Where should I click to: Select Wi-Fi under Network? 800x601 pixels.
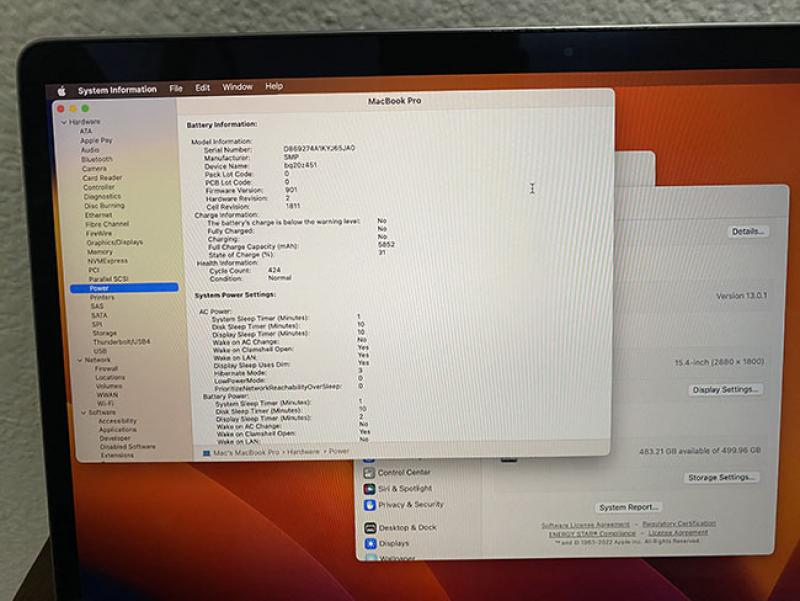(105, 404)
